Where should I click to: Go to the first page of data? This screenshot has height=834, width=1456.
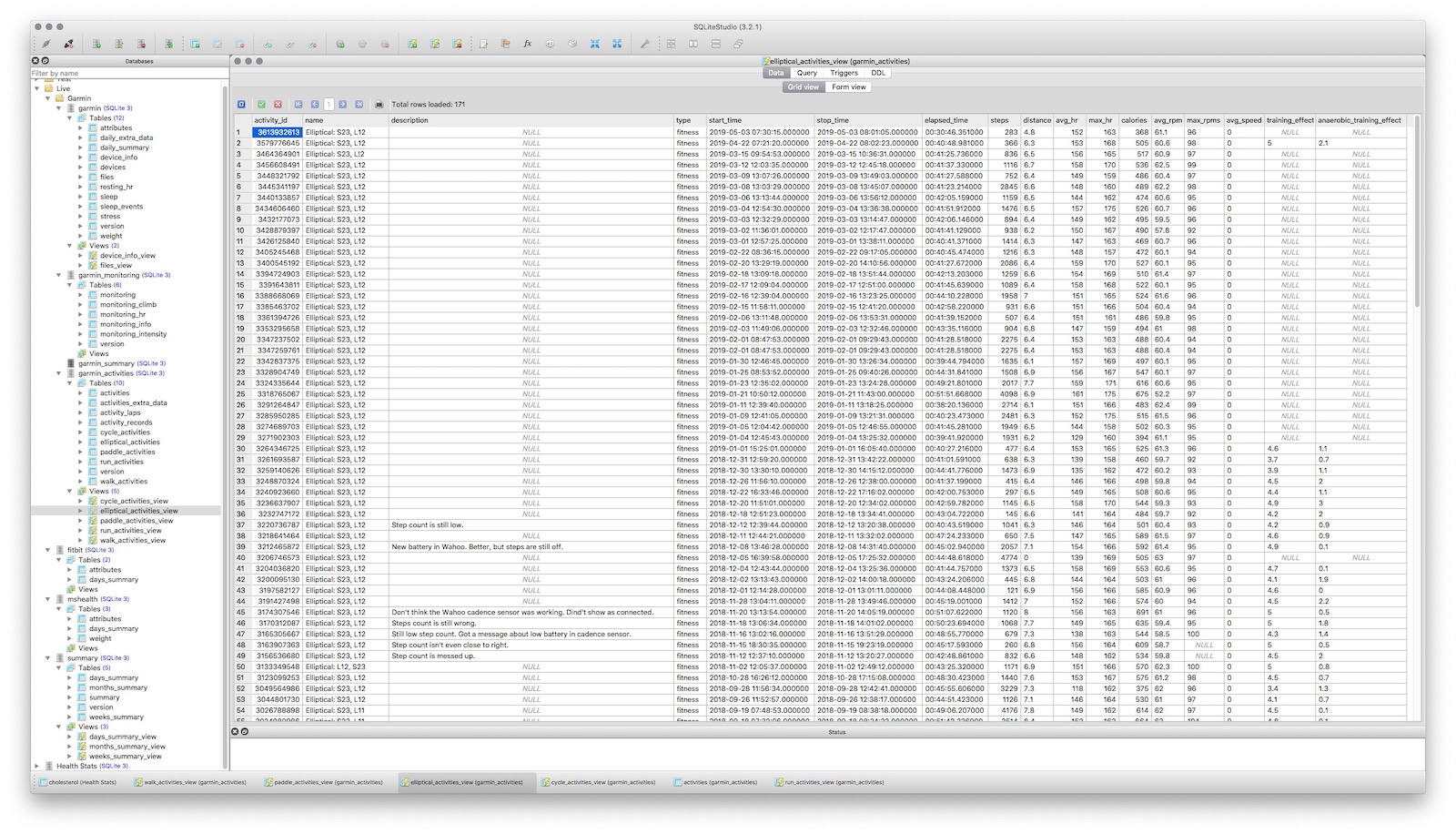coord(298,105)
